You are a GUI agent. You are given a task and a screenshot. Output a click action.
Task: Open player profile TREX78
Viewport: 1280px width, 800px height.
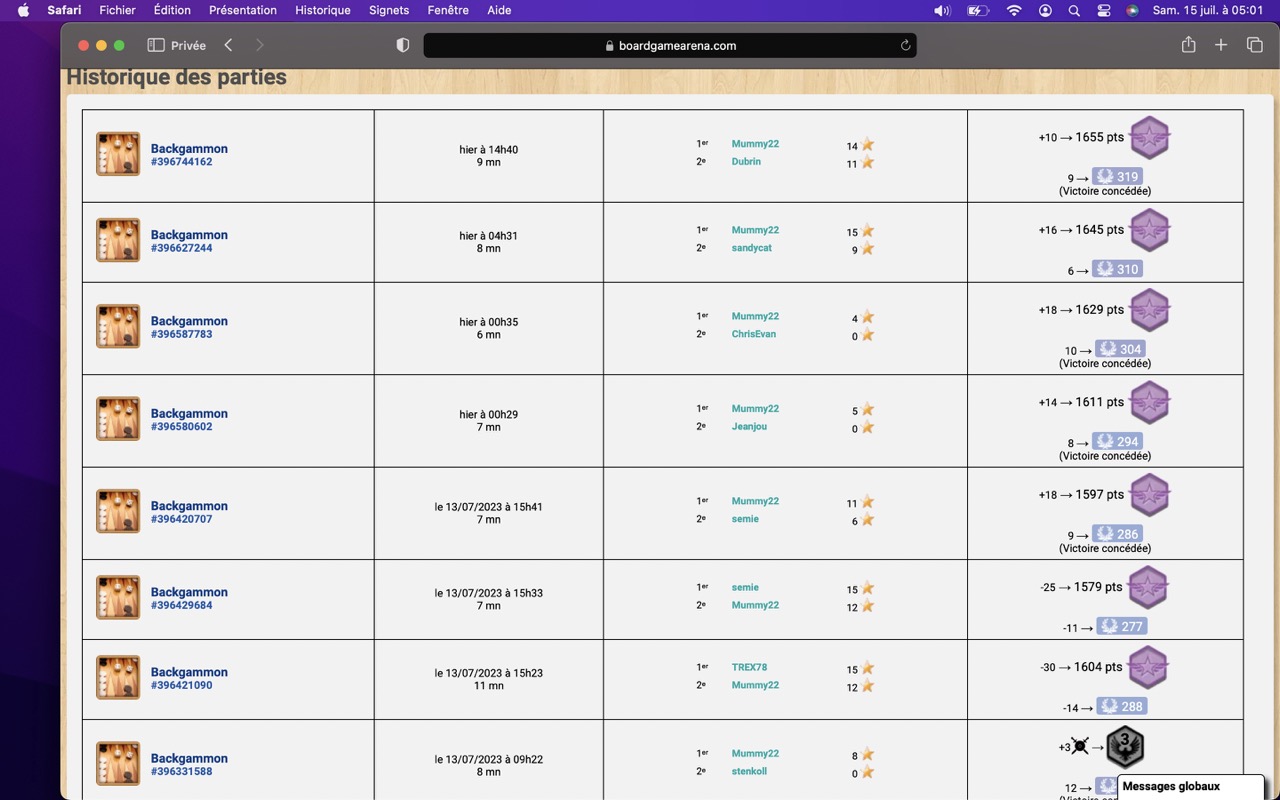(749, 667)
